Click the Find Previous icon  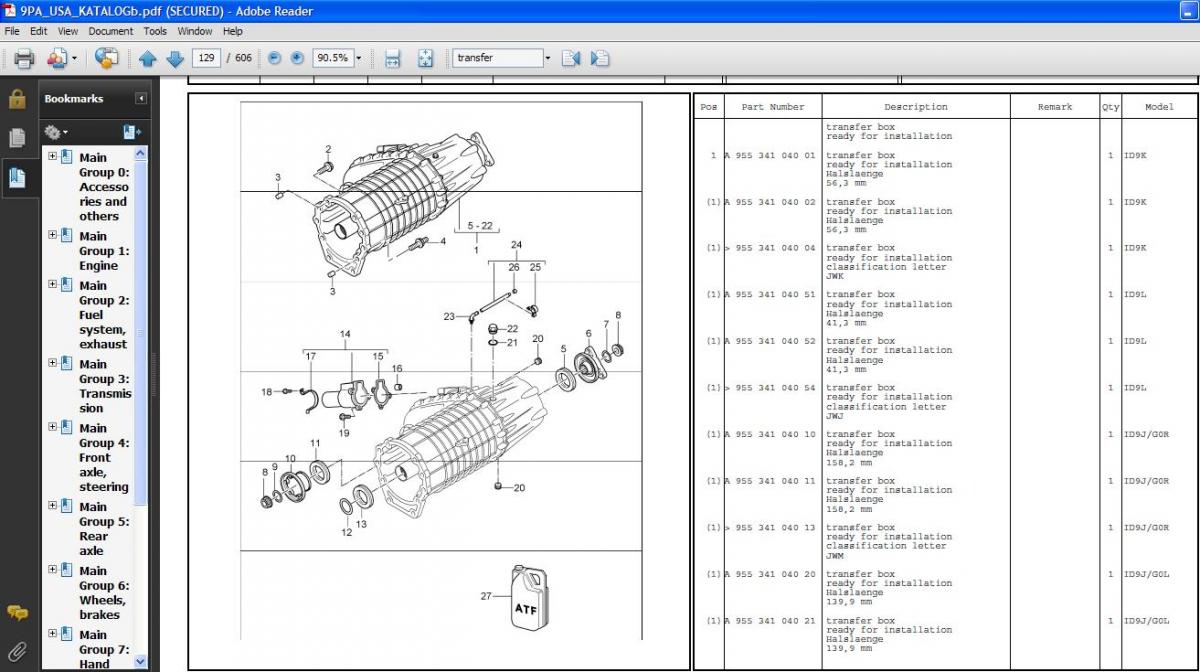click(x=571, y=58)
